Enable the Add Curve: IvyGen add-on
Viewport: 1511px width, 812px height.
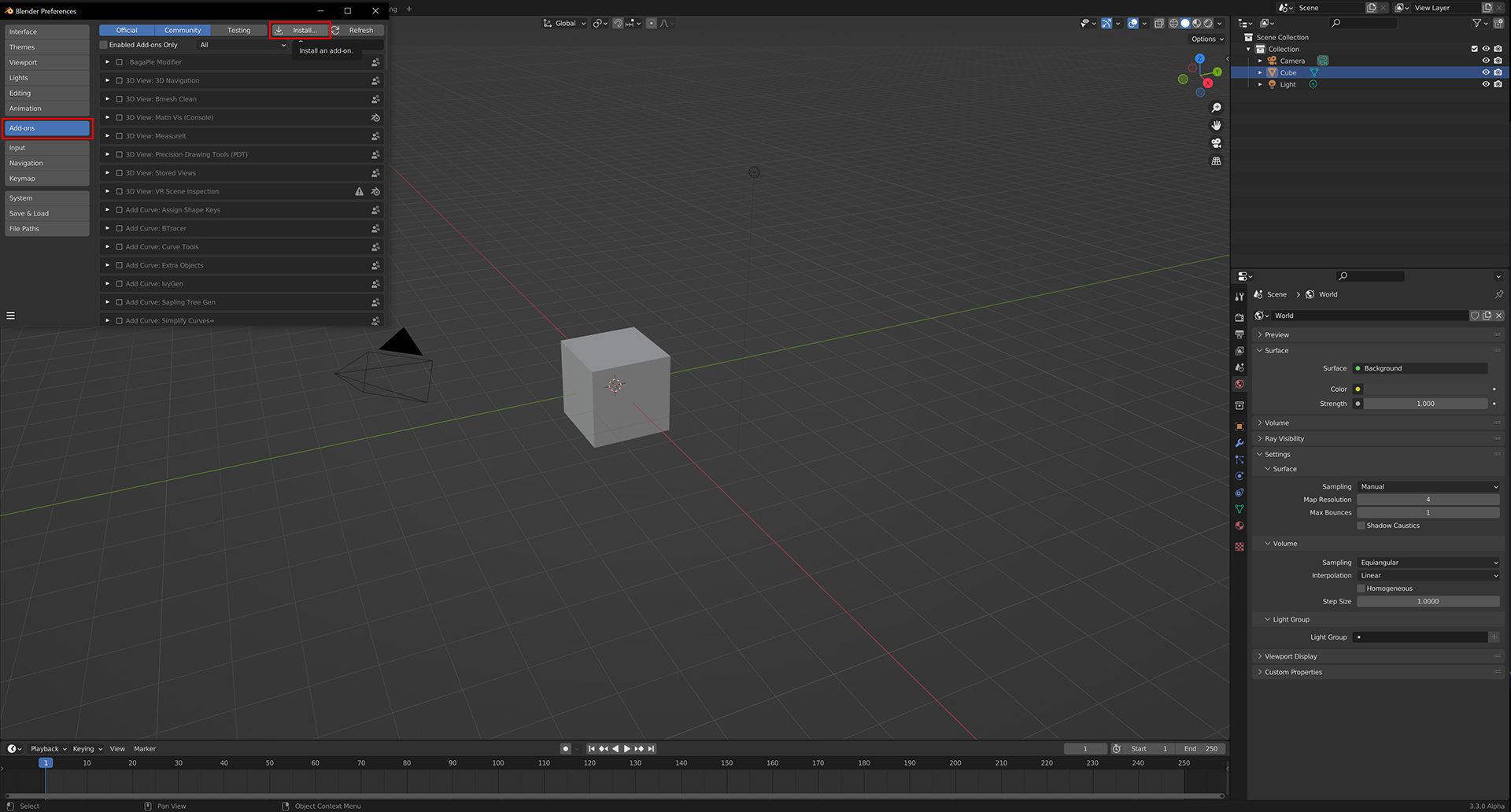pyautogui.click(x=119, y=284)
